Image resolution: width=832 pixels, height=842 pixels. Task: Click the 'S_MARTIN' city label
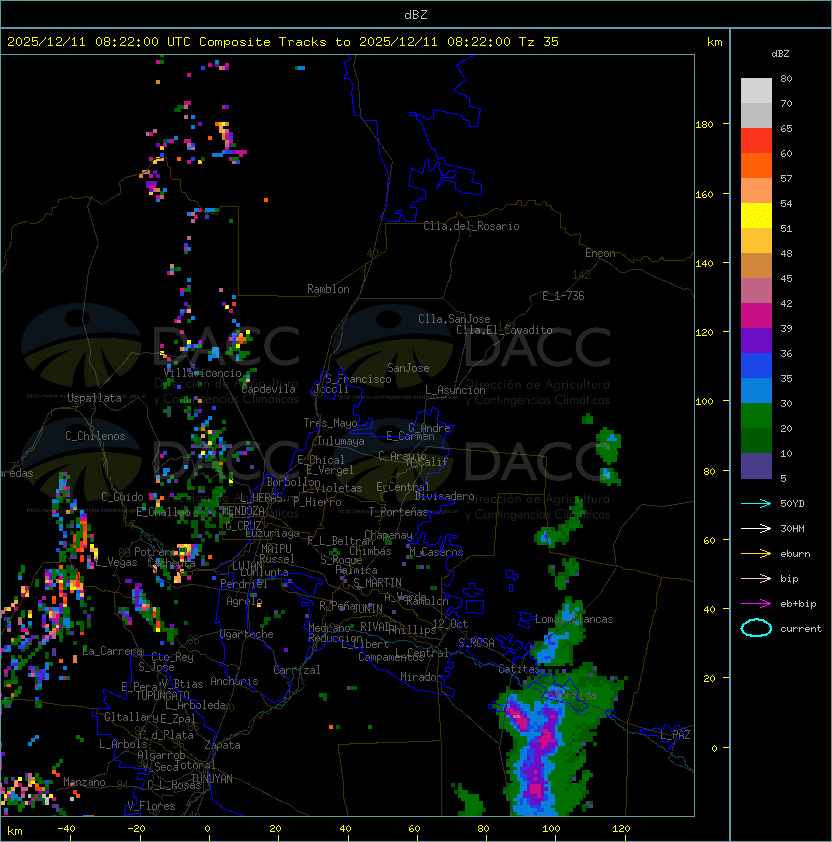click(x=377, y=583)
